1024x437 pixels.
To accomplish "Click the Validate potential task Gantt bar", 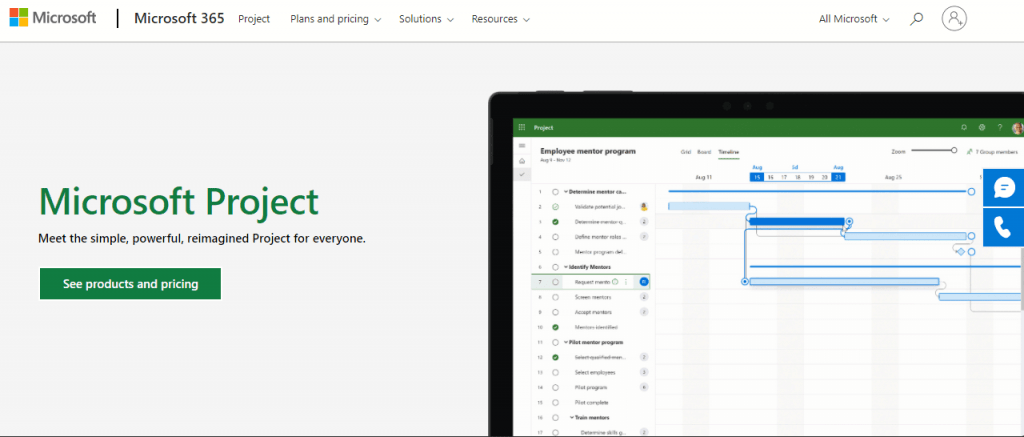I will click(709, 206).
